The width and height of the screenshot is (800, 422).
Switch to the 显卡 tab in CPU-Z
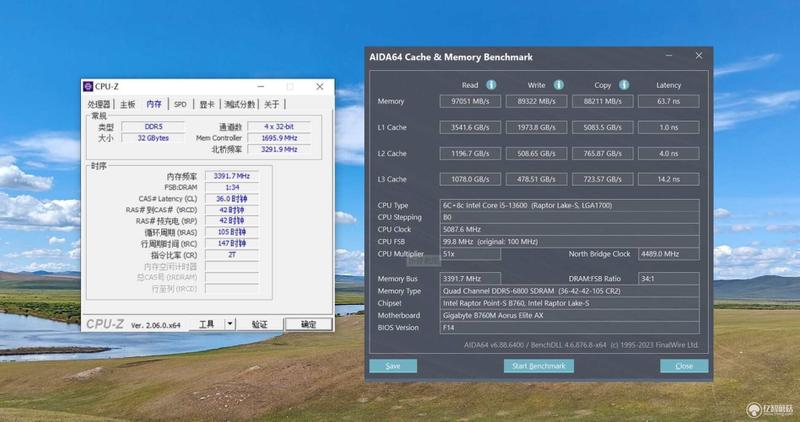(x=207, y=104)
